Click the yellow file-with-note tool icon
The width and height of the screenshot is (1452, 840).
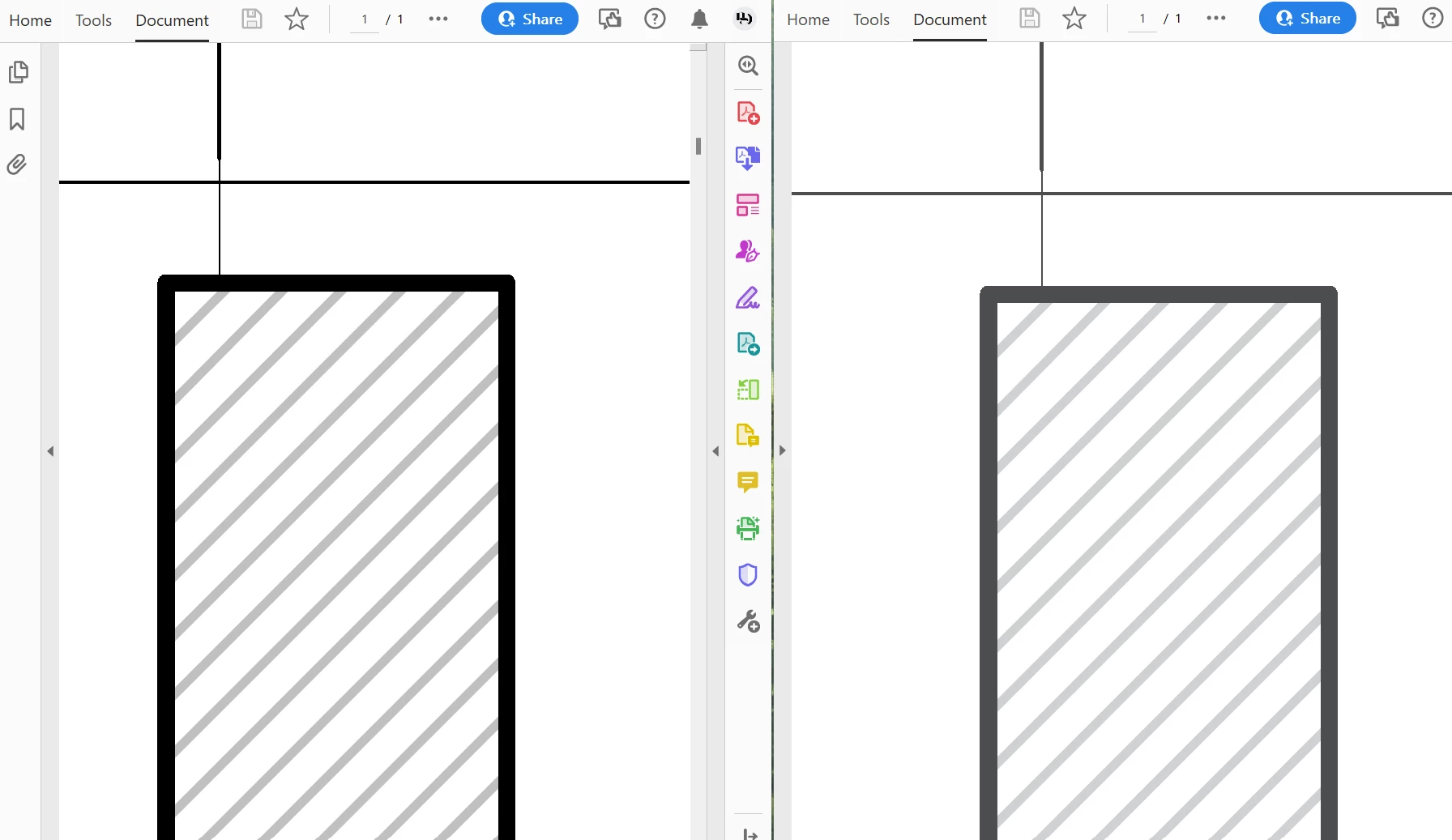click(x=748, y=436)
